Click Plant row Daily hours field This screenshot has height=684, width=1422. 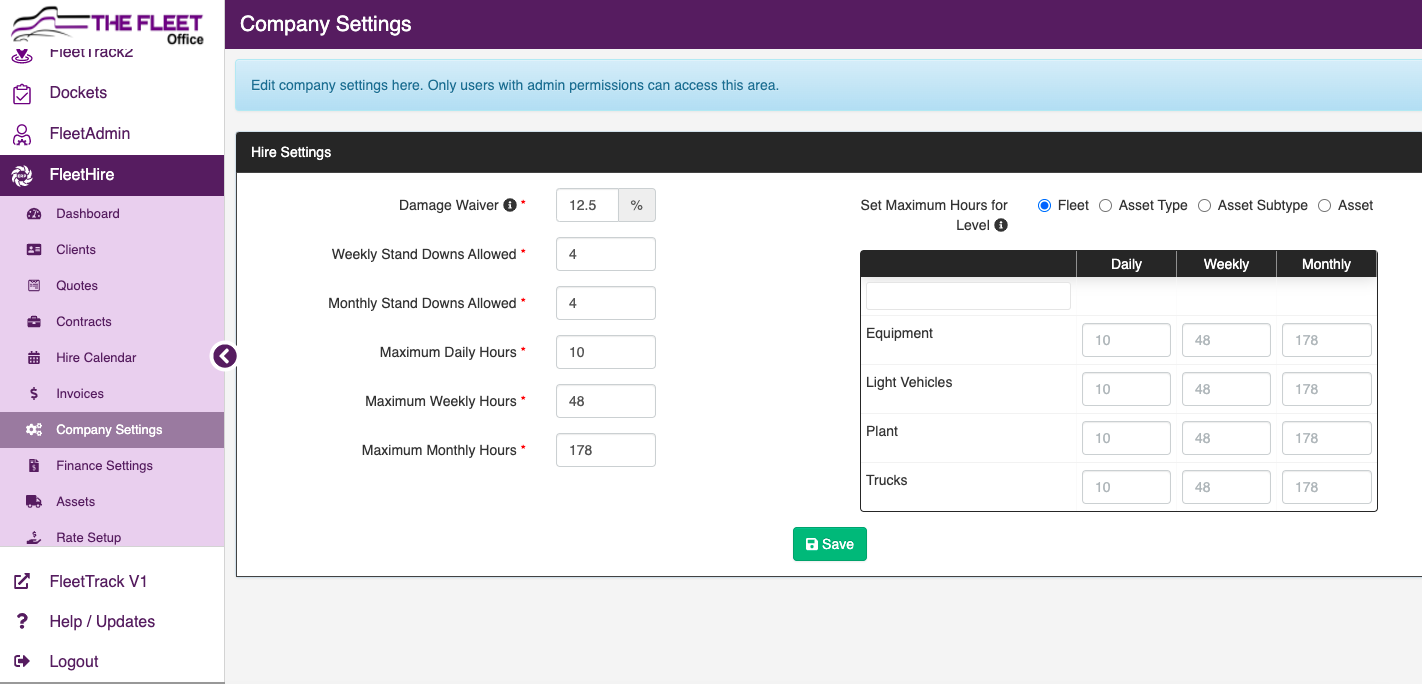click(1126, 438)
